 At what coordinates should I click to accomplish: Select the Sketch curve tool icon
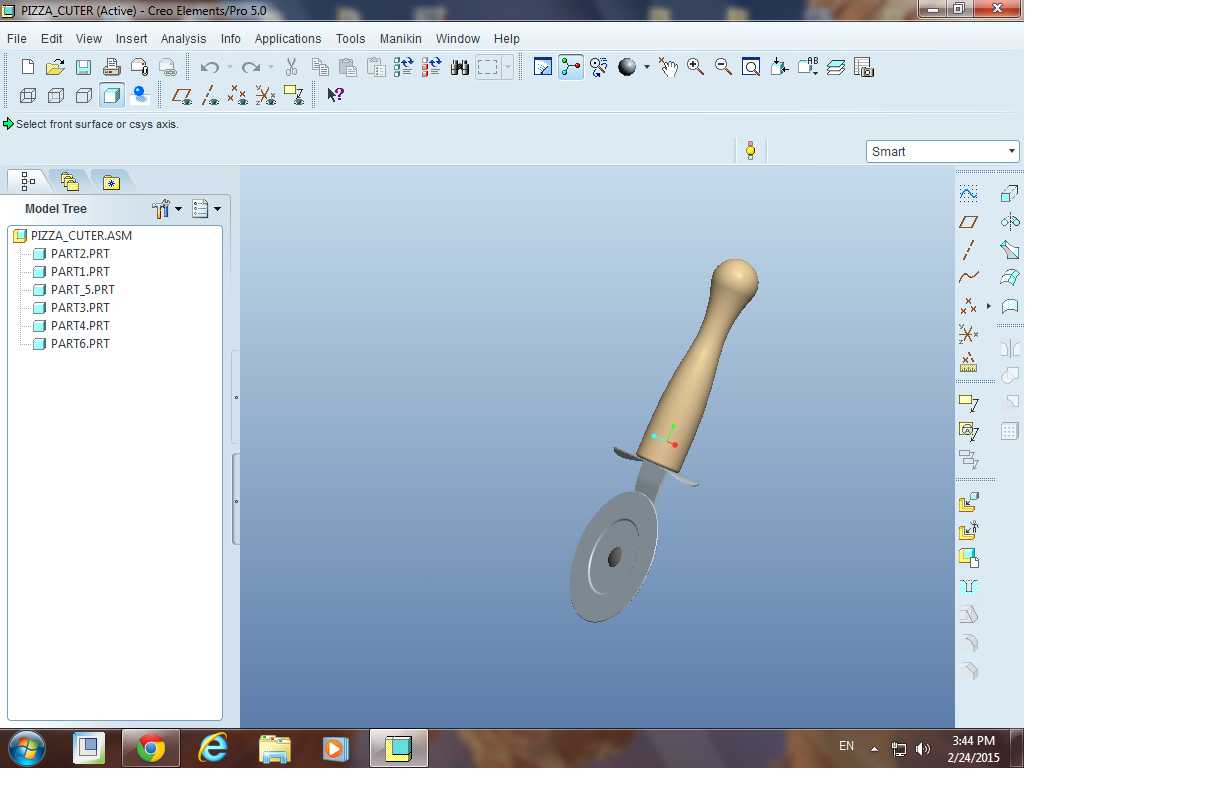click(x=968, y=193)
